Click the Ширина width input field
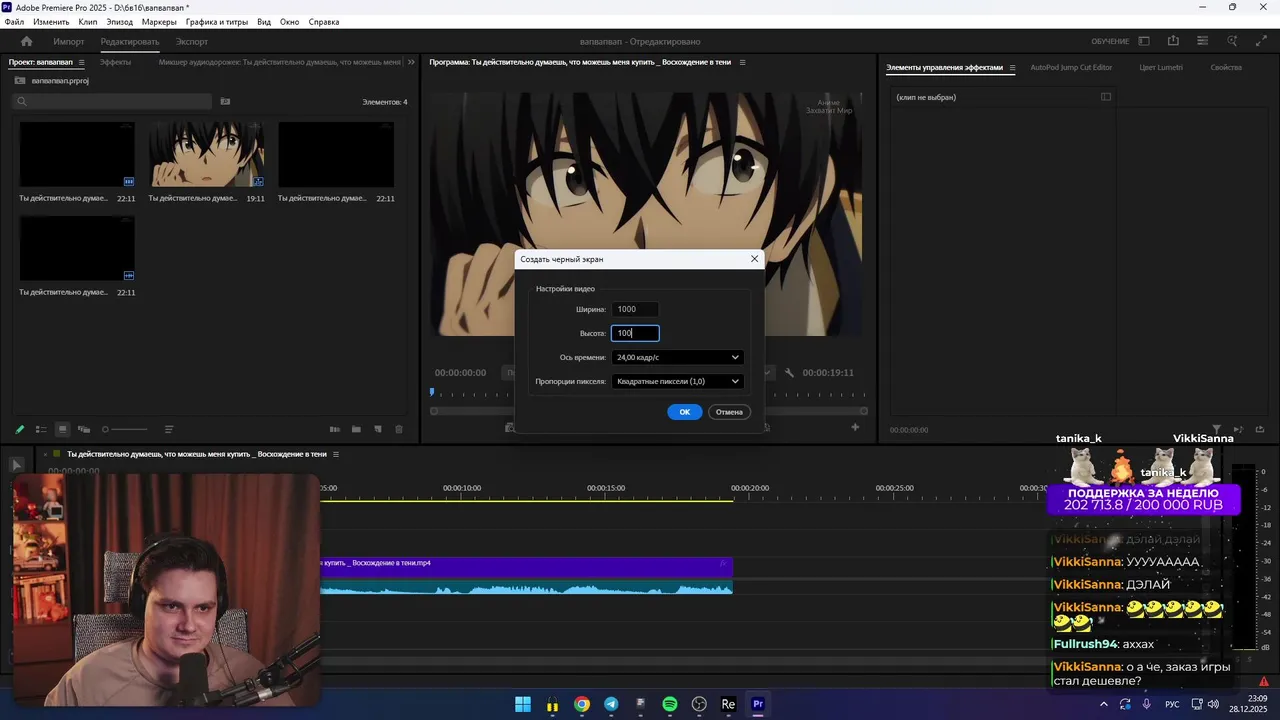Viewport: 1280px width, 720px height. click(x=635, y=309)
